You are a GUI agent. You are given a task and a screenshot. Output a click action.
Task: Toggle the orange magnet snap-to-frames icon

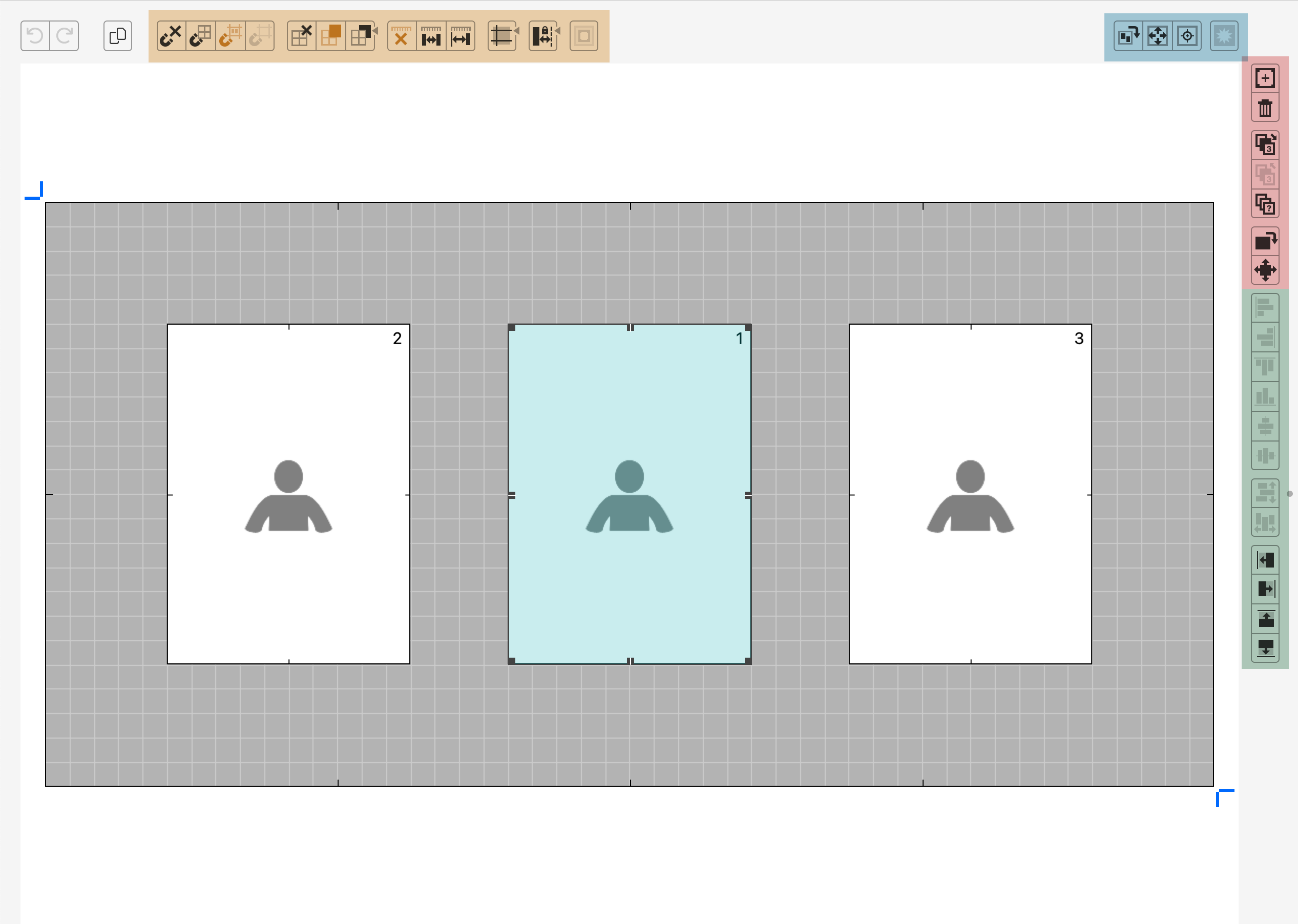231,36
